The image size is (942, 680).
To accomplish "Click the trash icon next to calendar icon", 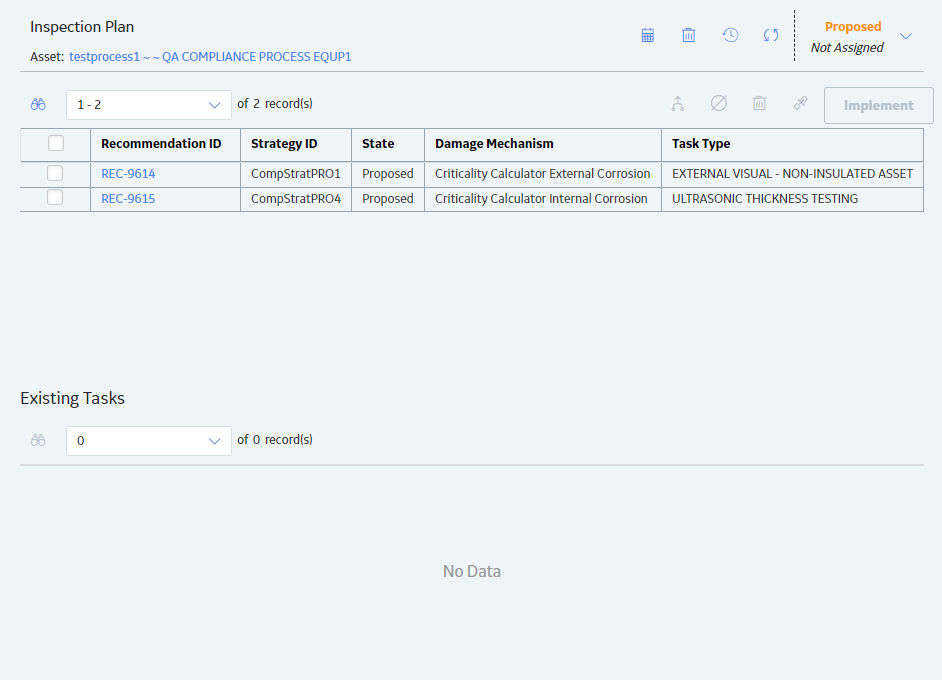I will tap(688, 35).
